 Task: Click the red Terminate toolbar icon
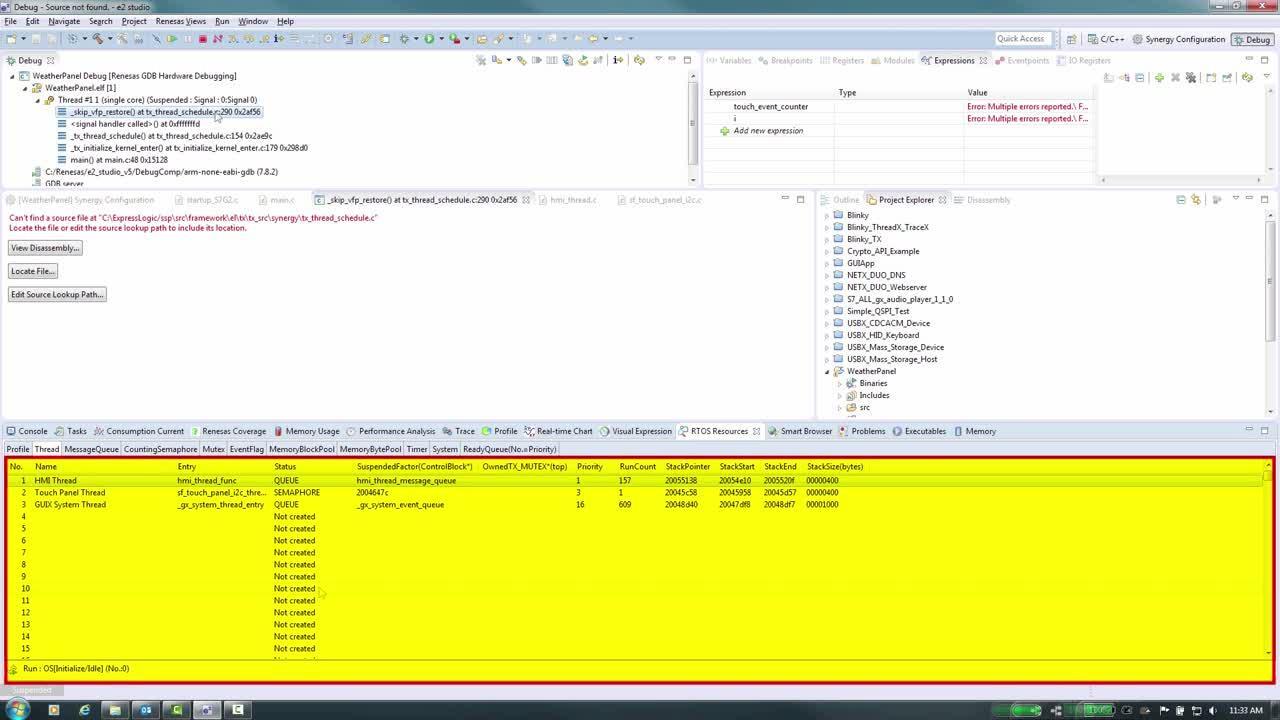[x=202, y=39]
